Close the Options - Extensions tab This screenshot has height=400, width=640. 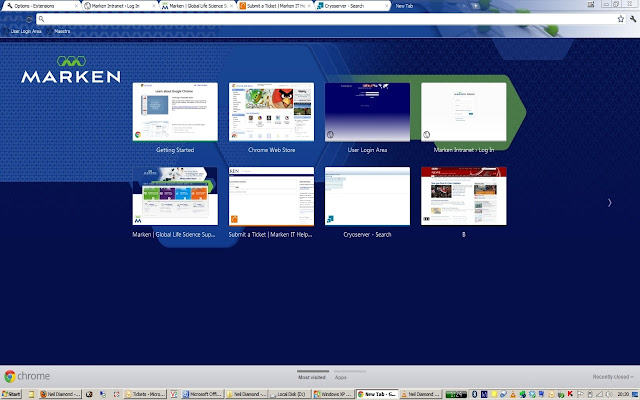click(x=76, y=6)
